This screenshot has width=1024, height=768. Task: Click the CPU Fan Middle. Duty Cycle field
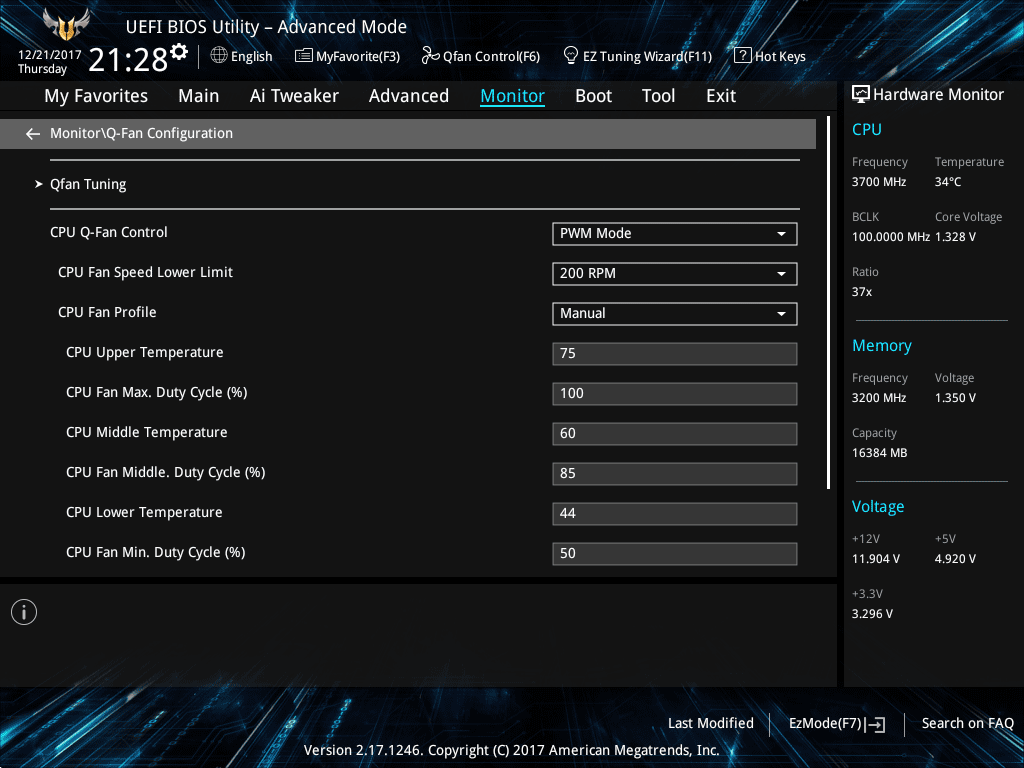(x=675, y=473)
